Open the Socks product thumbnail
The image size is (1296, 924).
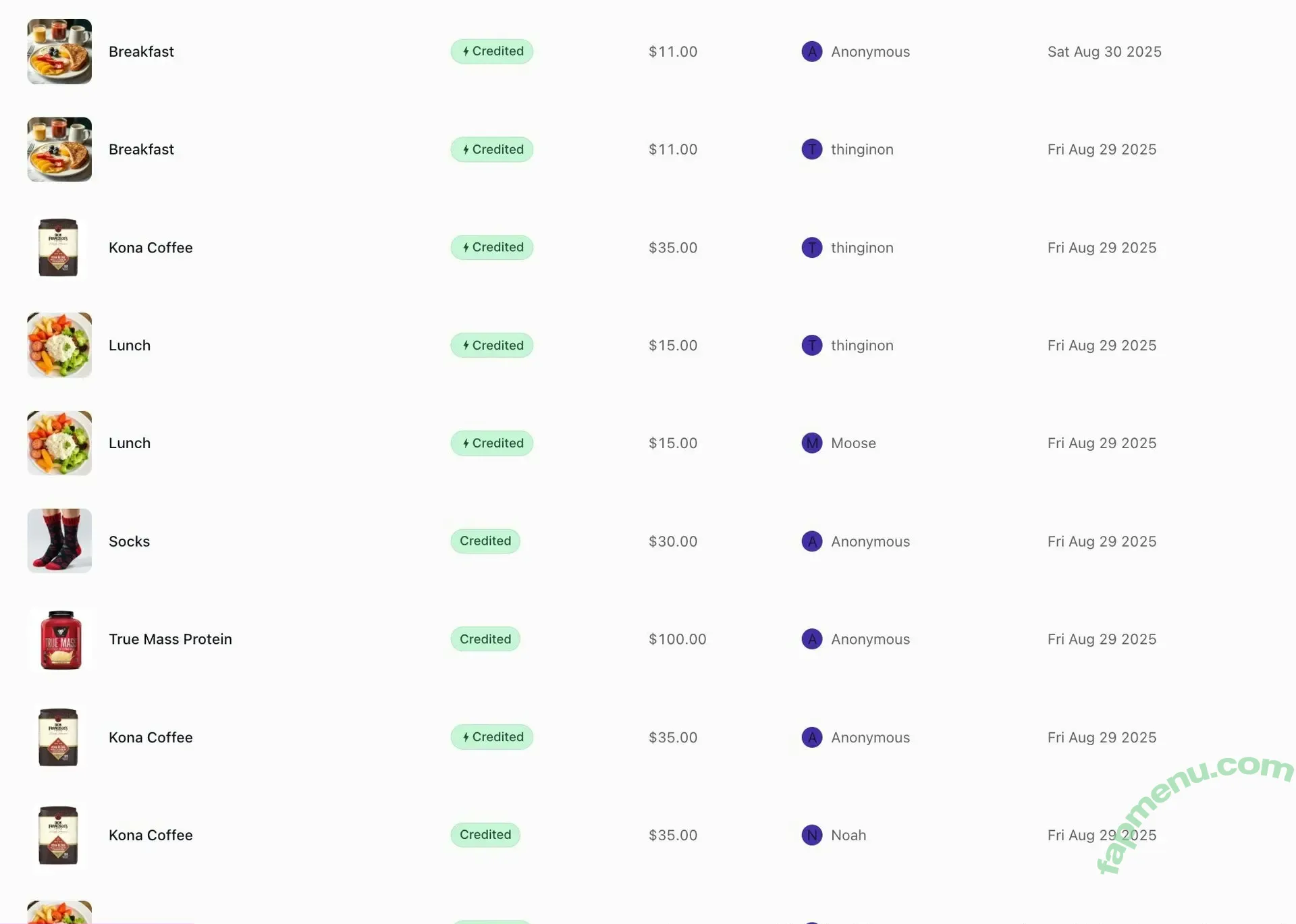point(59,541)
